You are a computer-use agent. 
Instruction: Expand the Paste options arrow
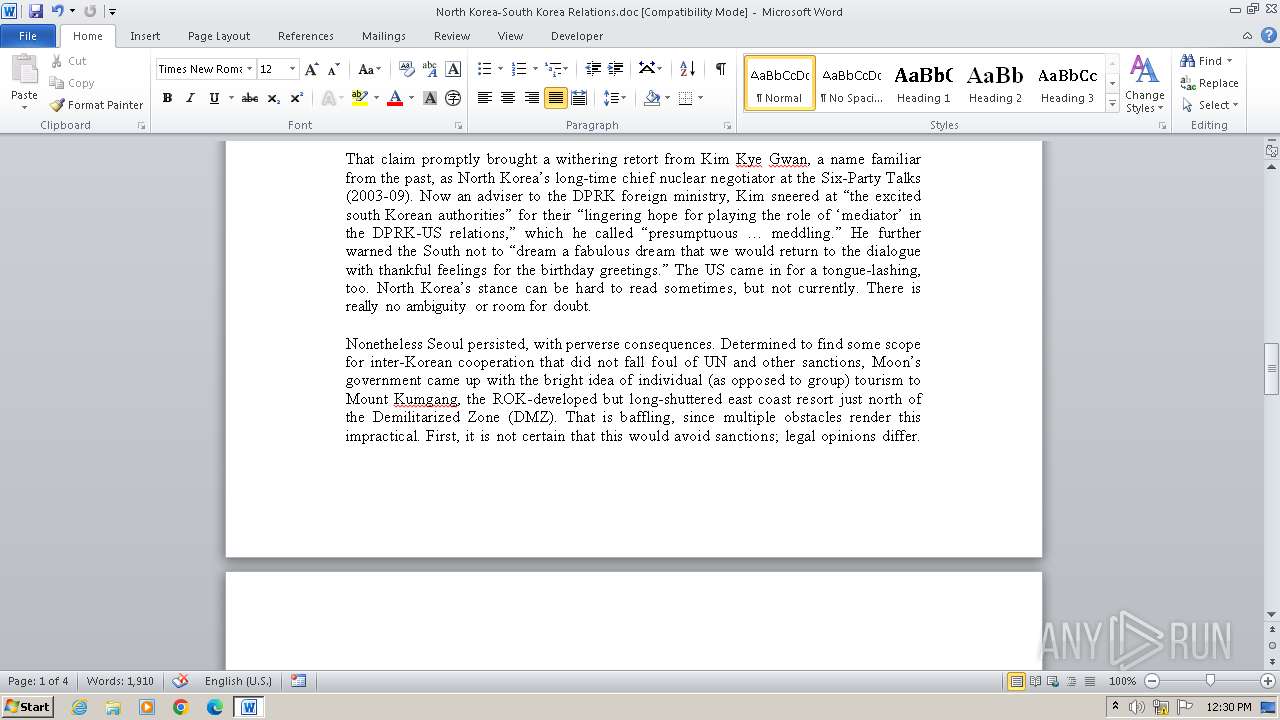(x=25, y=107)
